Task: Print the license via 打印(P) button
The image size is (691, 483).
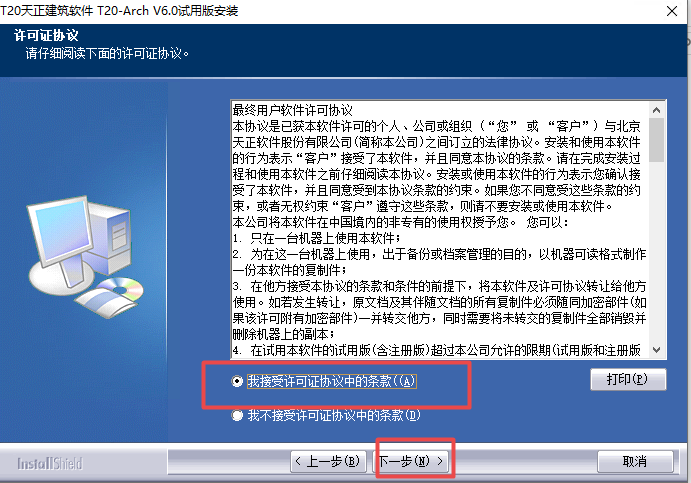Action: [x=628, y=379]
